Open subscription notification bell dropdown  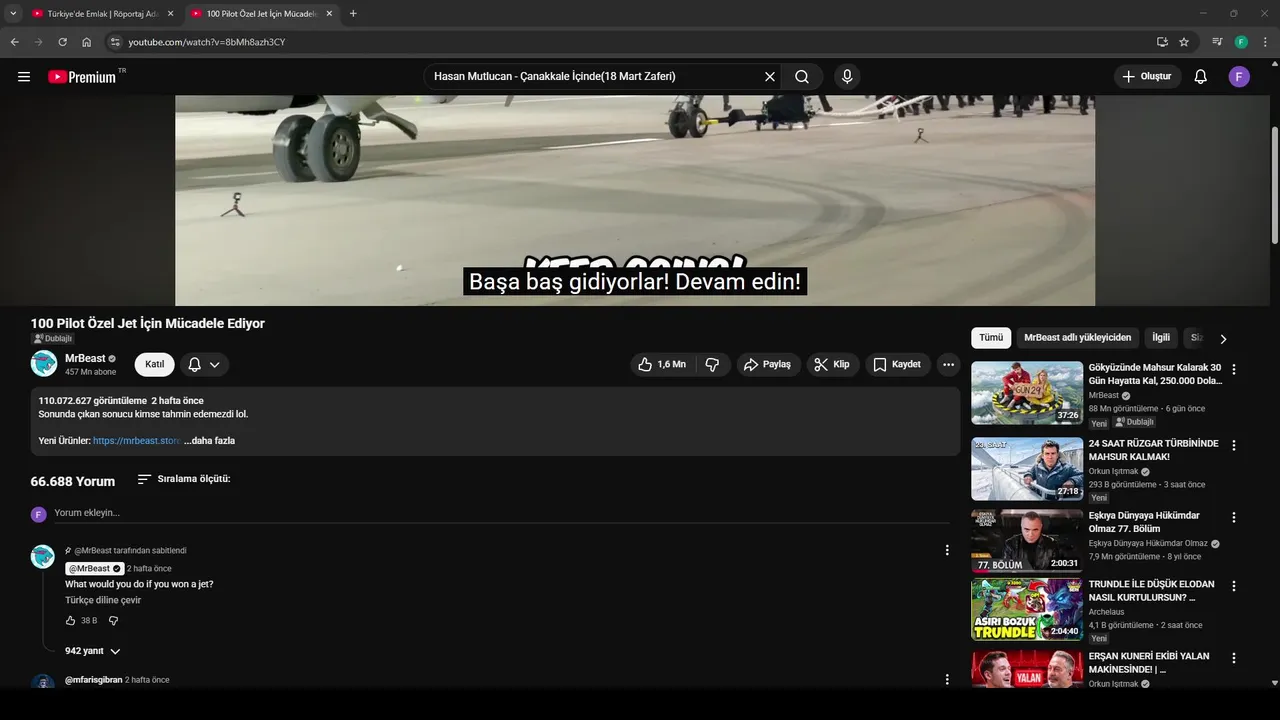pos(204,365)
